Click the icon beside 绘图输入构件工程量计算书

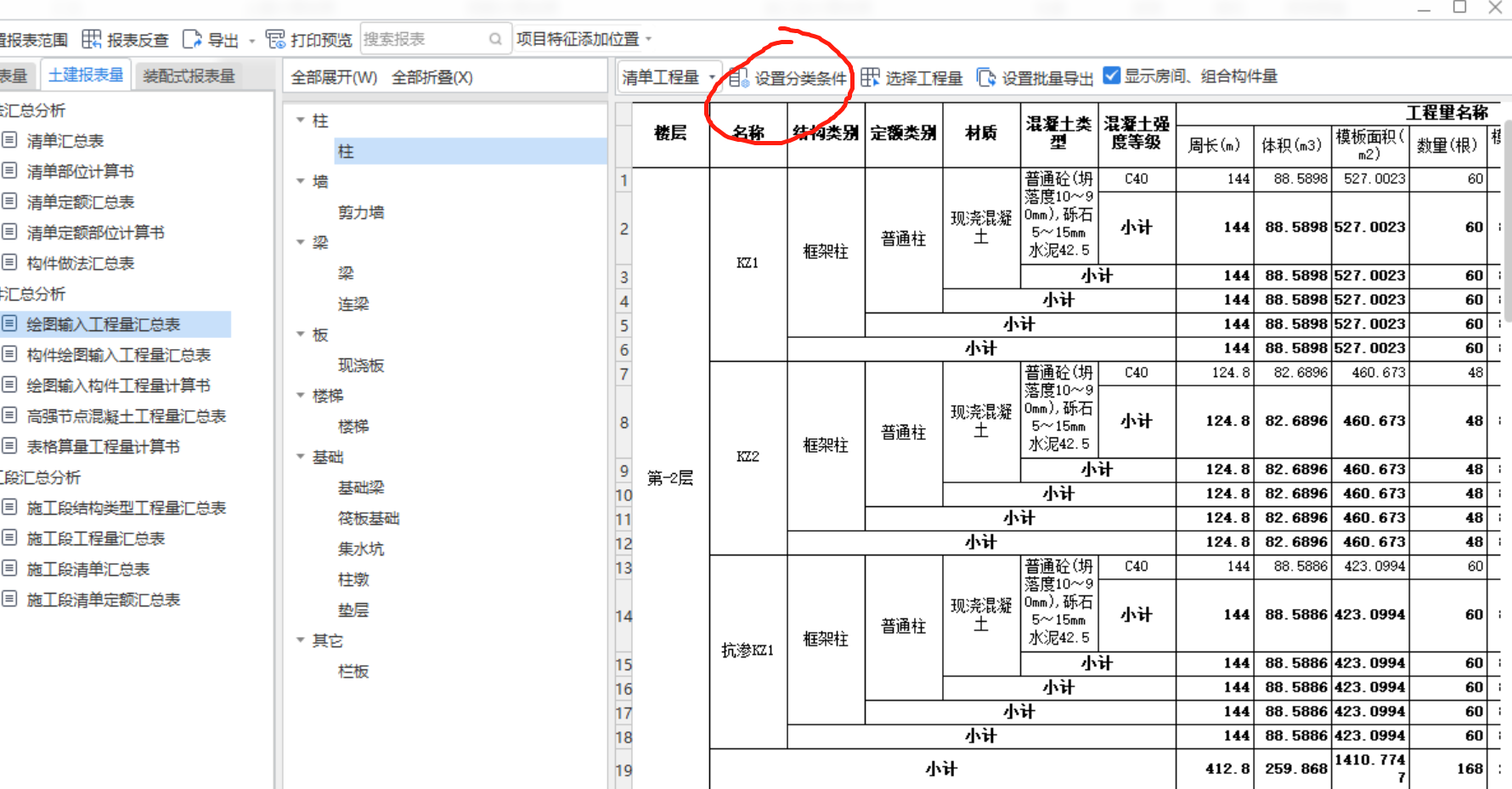coord(9,385)
